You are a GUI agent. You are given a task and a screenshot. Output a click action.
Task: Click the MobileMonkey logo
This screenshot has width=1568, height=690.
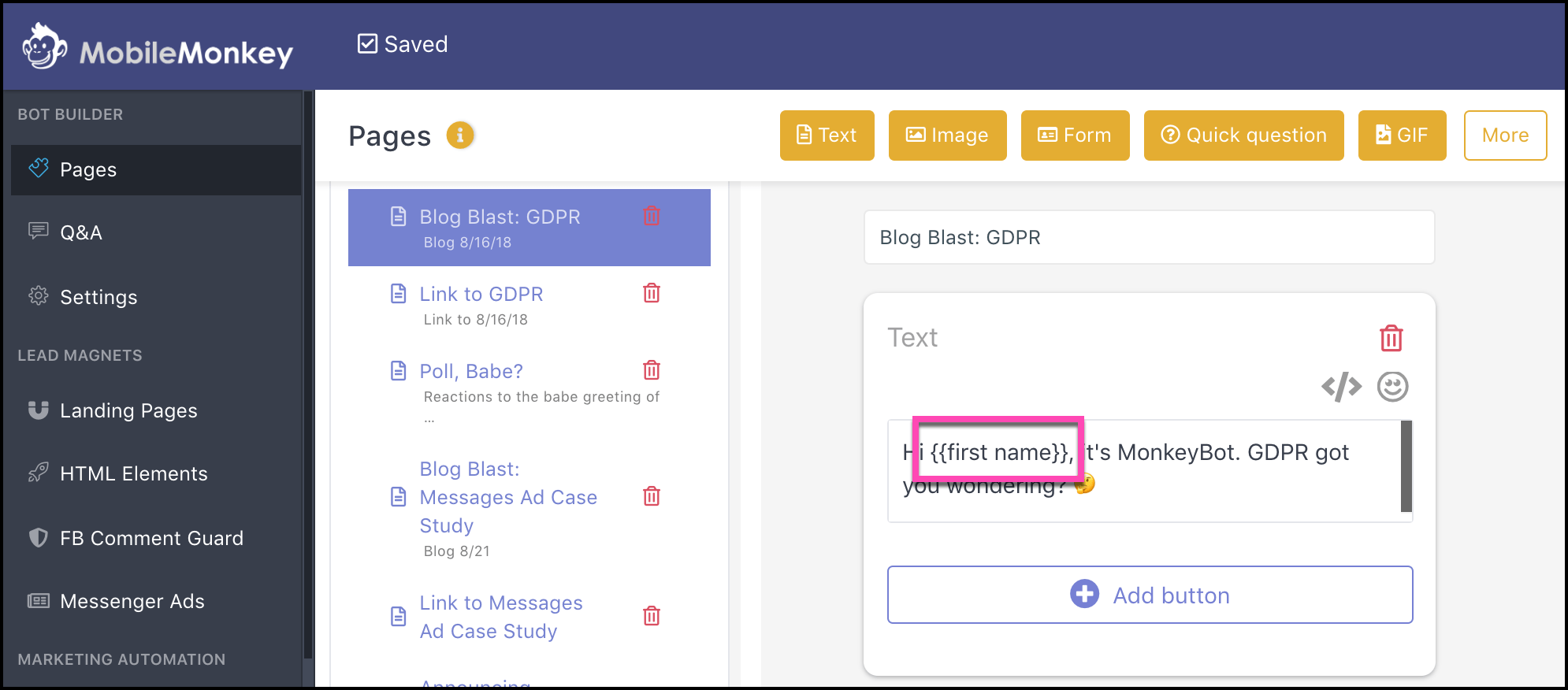coord(158,47)
